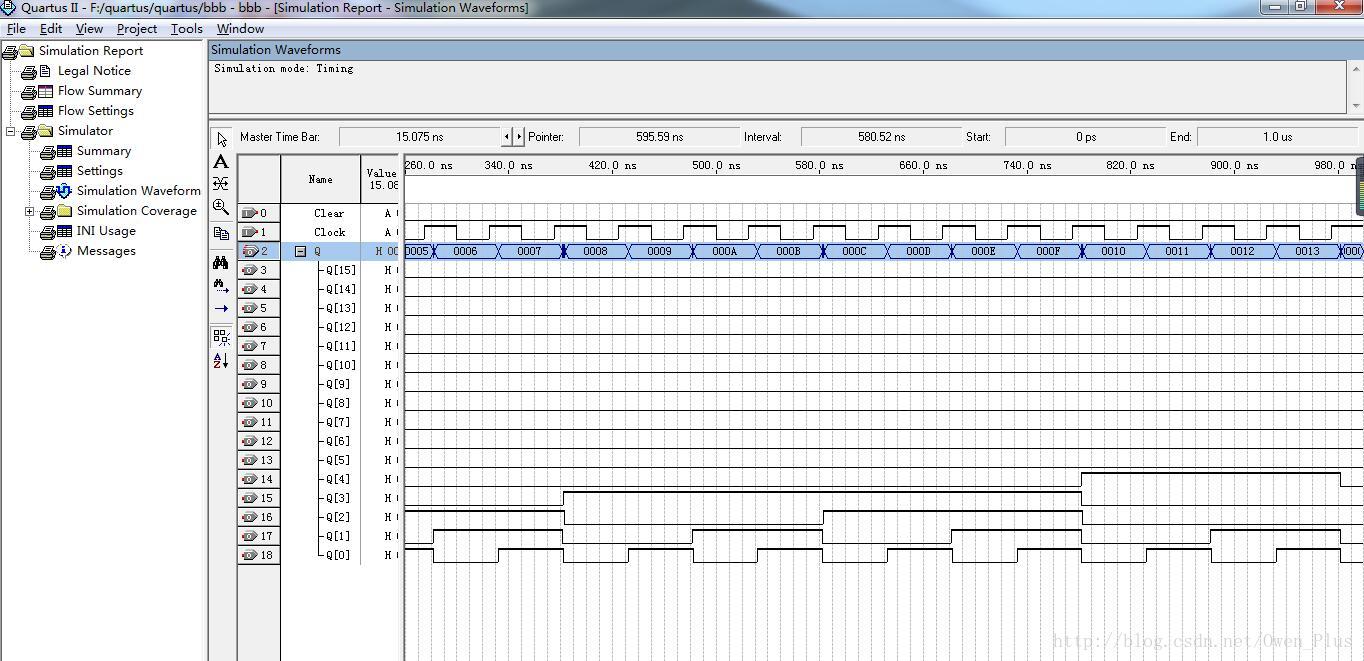Select the Zoom magnifier tool
Screen dimensions: 1364x661
221,207
